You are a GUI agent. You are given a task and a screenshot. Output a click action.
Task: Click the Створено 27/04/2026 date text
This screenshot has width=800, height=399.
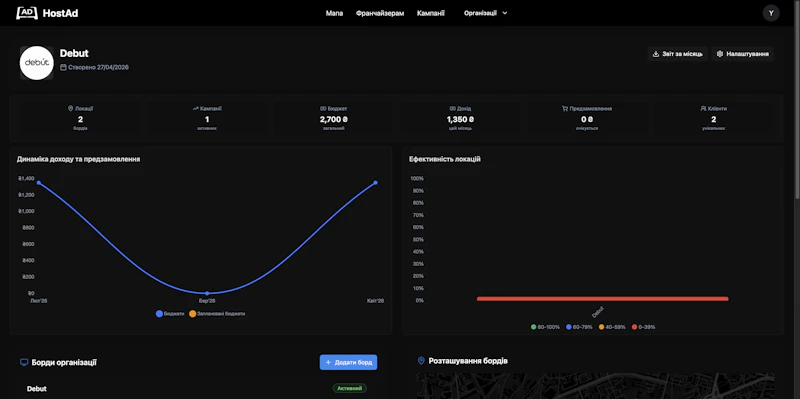(98, 67)
